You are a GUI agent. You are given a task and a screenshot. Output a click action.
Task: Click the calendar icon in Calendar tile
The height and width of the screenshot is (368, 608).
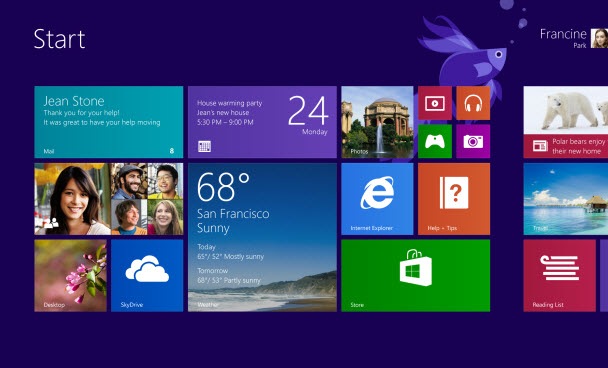pos(204,146)
